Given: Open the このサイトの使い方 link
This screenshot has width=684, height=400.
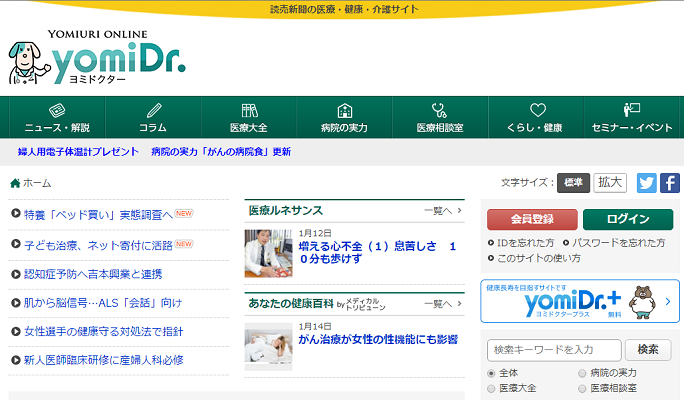Looking at the screenshot, I should pyautogui.click(x=539, y=258).
